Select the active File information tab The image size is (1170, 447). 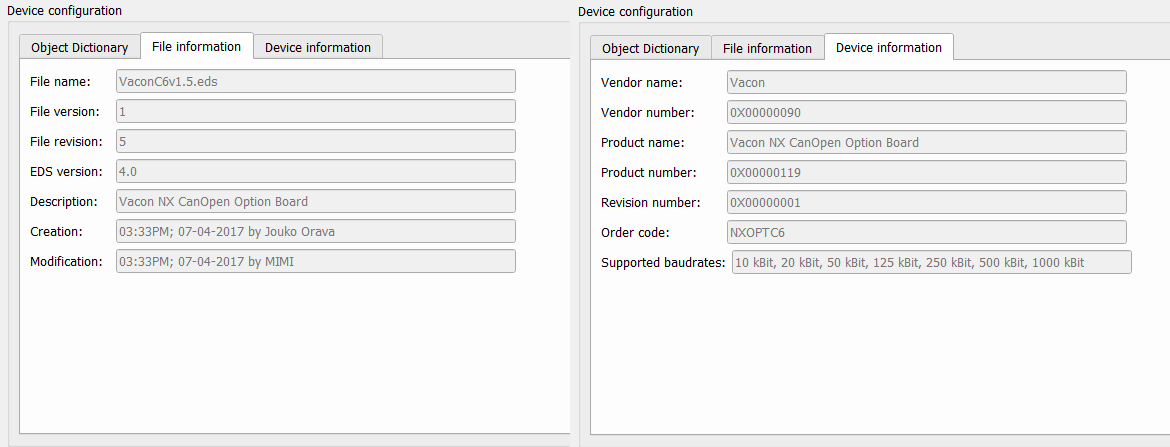tap(196, 47)
